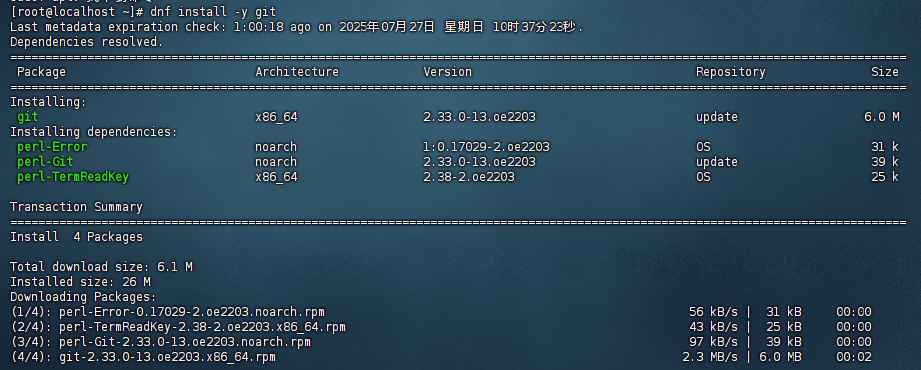Screen dimensions: 921x370
Task: Click the "2.3 MB/s" download speed
Action: [710, 356]
